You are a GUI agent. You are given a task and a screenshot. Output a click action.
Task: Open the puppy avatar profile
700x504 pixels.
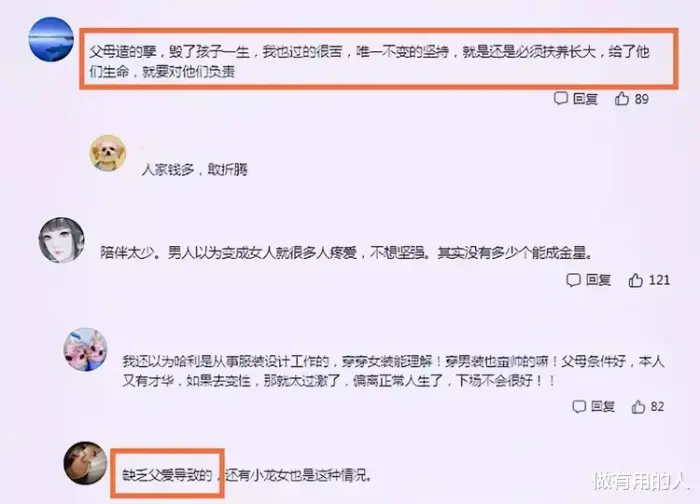(x=108, y=153)
